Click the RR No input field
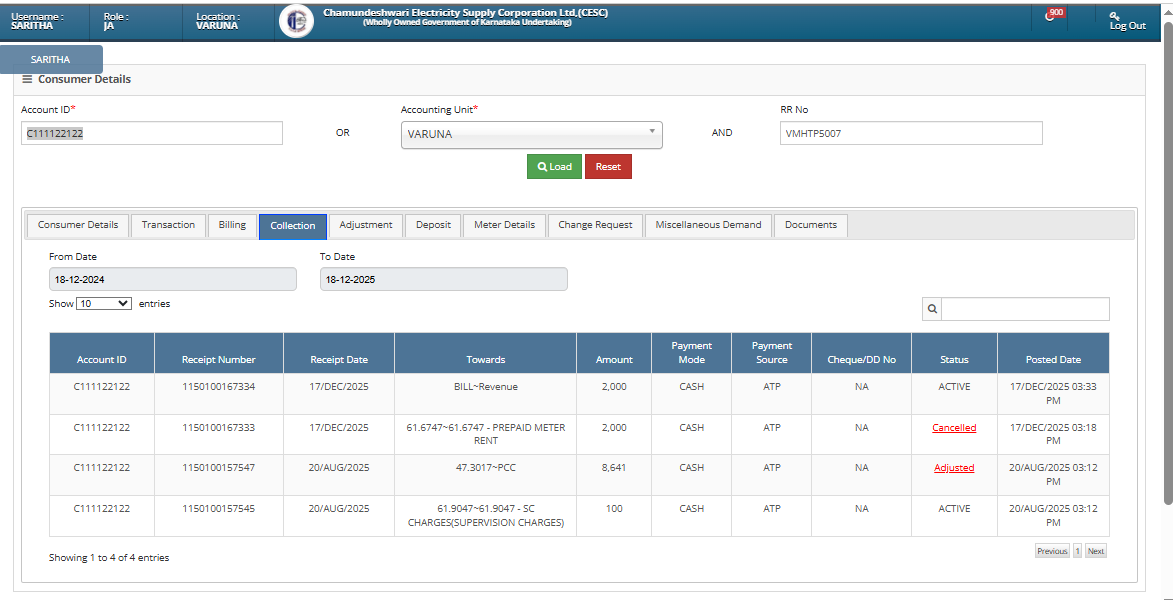 (x=910, y=133)
